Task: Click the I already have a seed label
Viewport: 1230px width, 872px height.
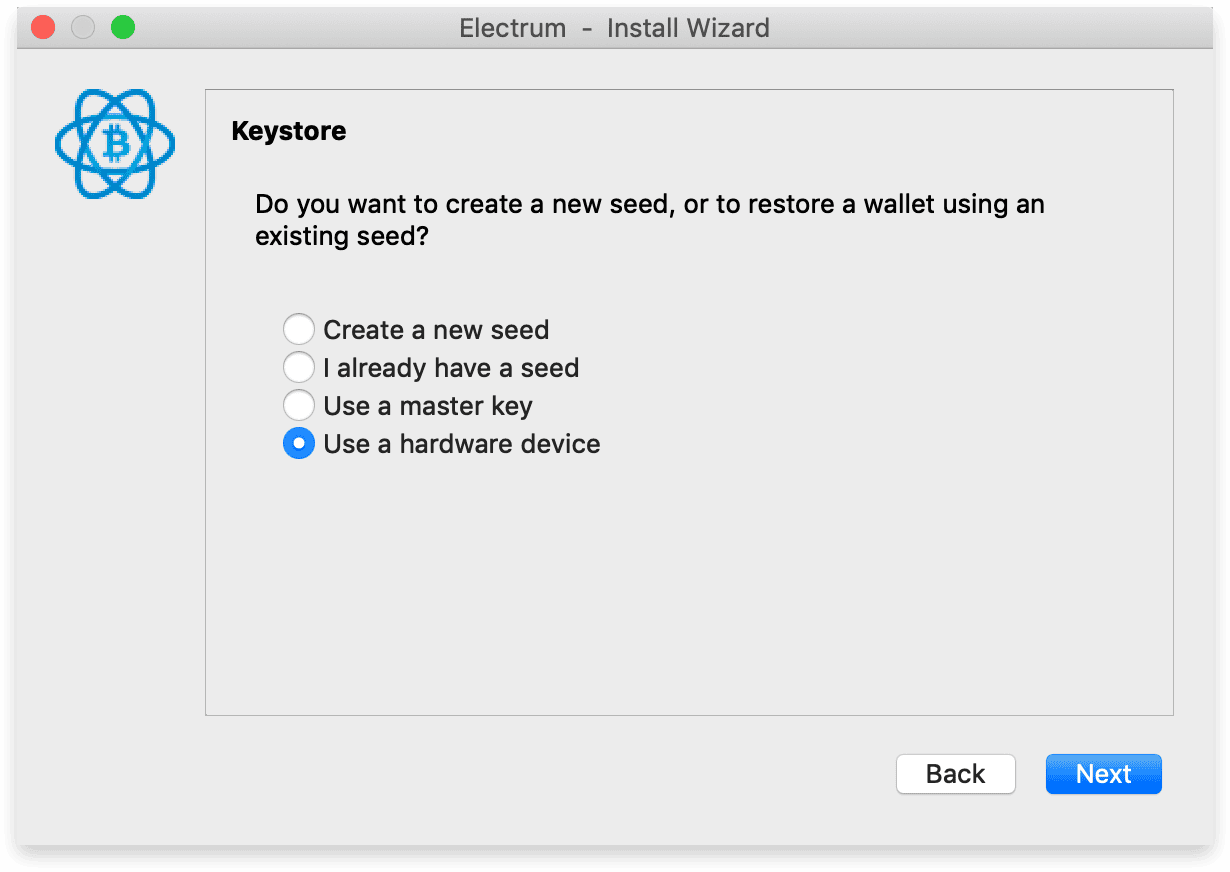Action: (x=451, y=368)
